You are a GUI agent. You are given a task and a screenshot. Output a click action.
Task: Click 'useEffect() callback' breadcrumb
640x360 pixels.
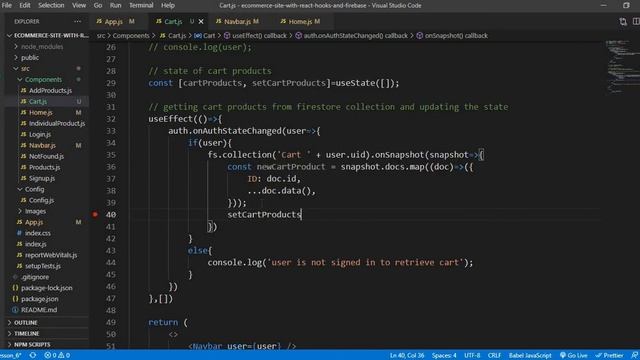pyautogui.click(x=259, y=36)
